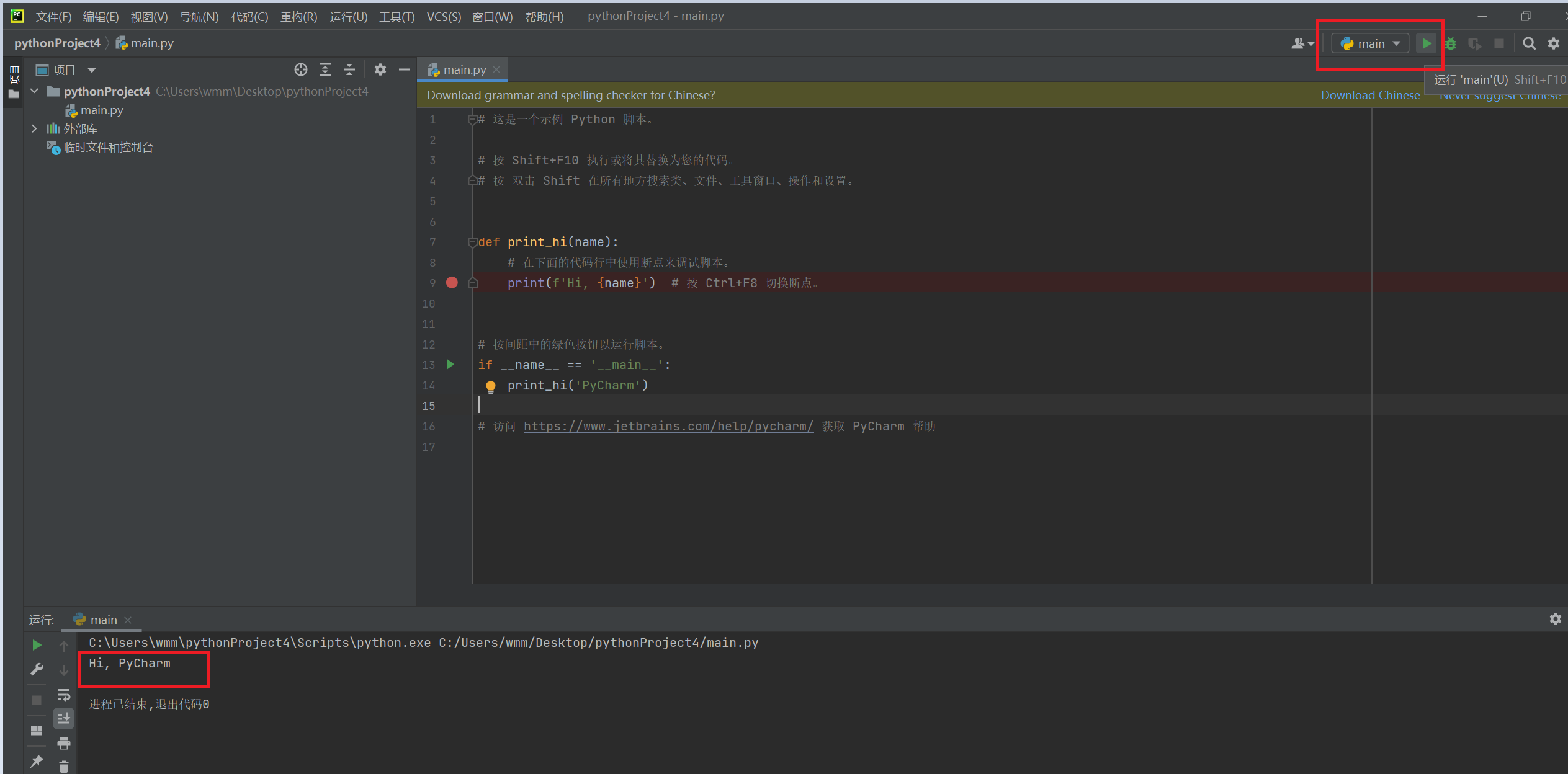
Task: Toggle the Project tool window stripe button
Action: point(14,82)
